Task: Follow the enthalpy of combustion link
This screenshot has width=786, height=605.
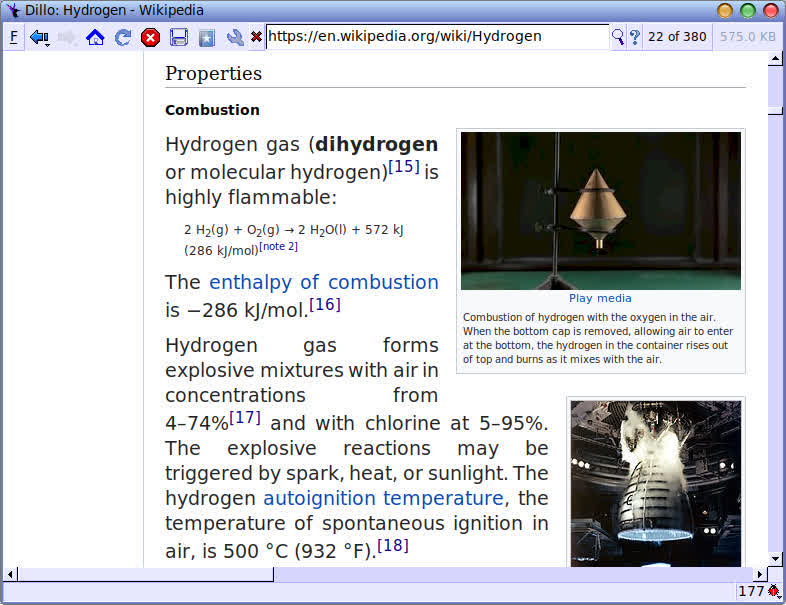Action: click(324, 282)
